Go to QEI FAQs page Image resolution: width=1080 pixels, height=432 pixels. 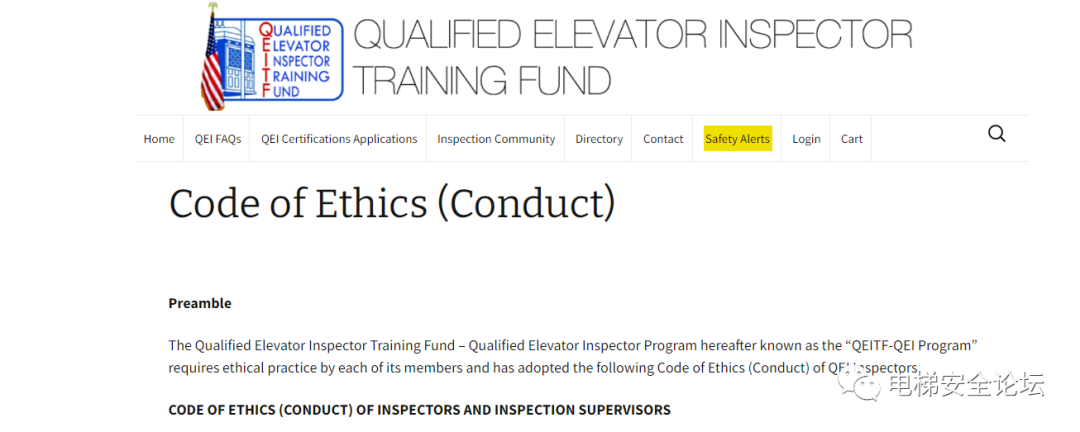click(218, 138)
